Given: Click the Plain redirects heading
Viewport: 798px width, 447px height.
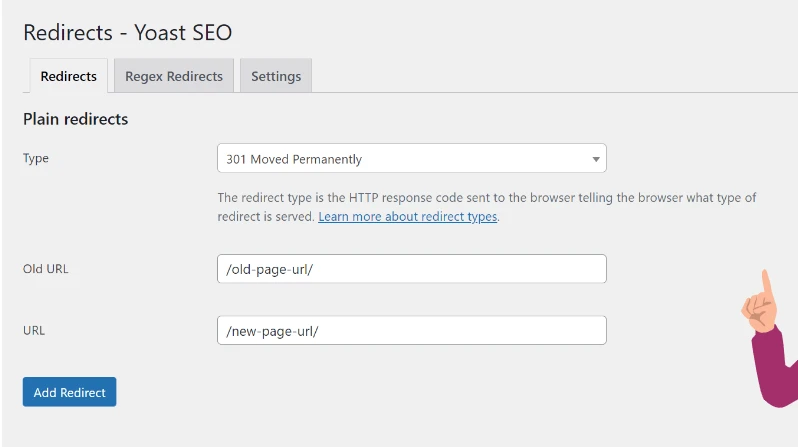Looking at the screenshot, I should (75, 119).
